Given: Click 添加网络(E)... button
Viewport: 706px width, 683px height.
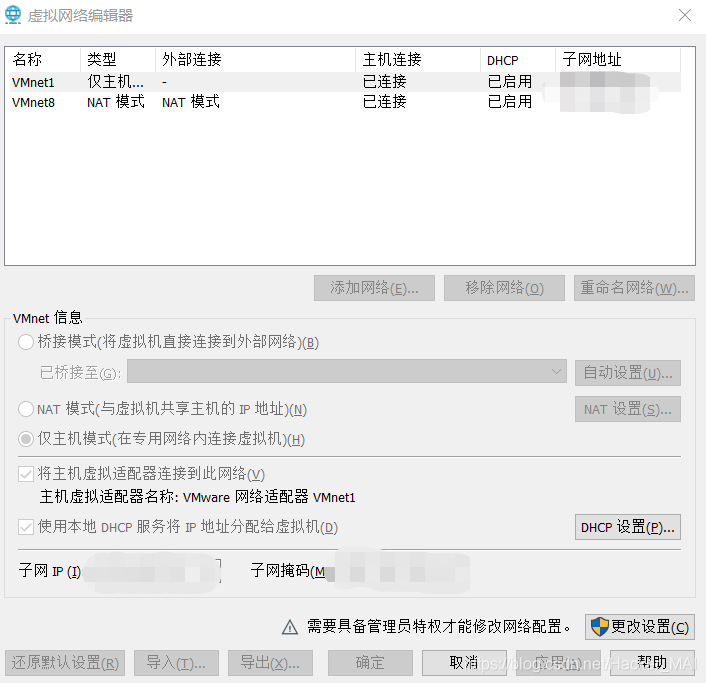Looking at the screenshot, I should [x=374, y=288].
